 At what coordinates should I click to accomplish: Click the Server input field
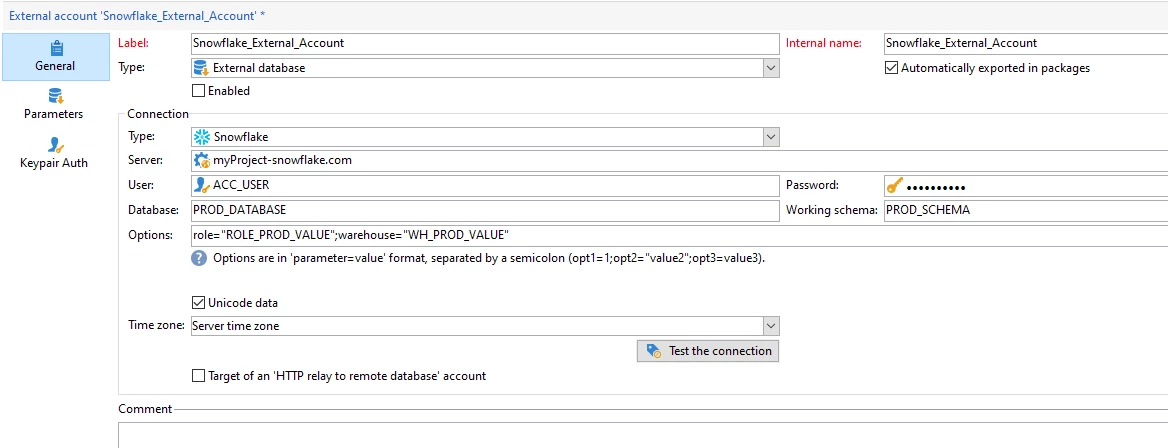point(679,160)
